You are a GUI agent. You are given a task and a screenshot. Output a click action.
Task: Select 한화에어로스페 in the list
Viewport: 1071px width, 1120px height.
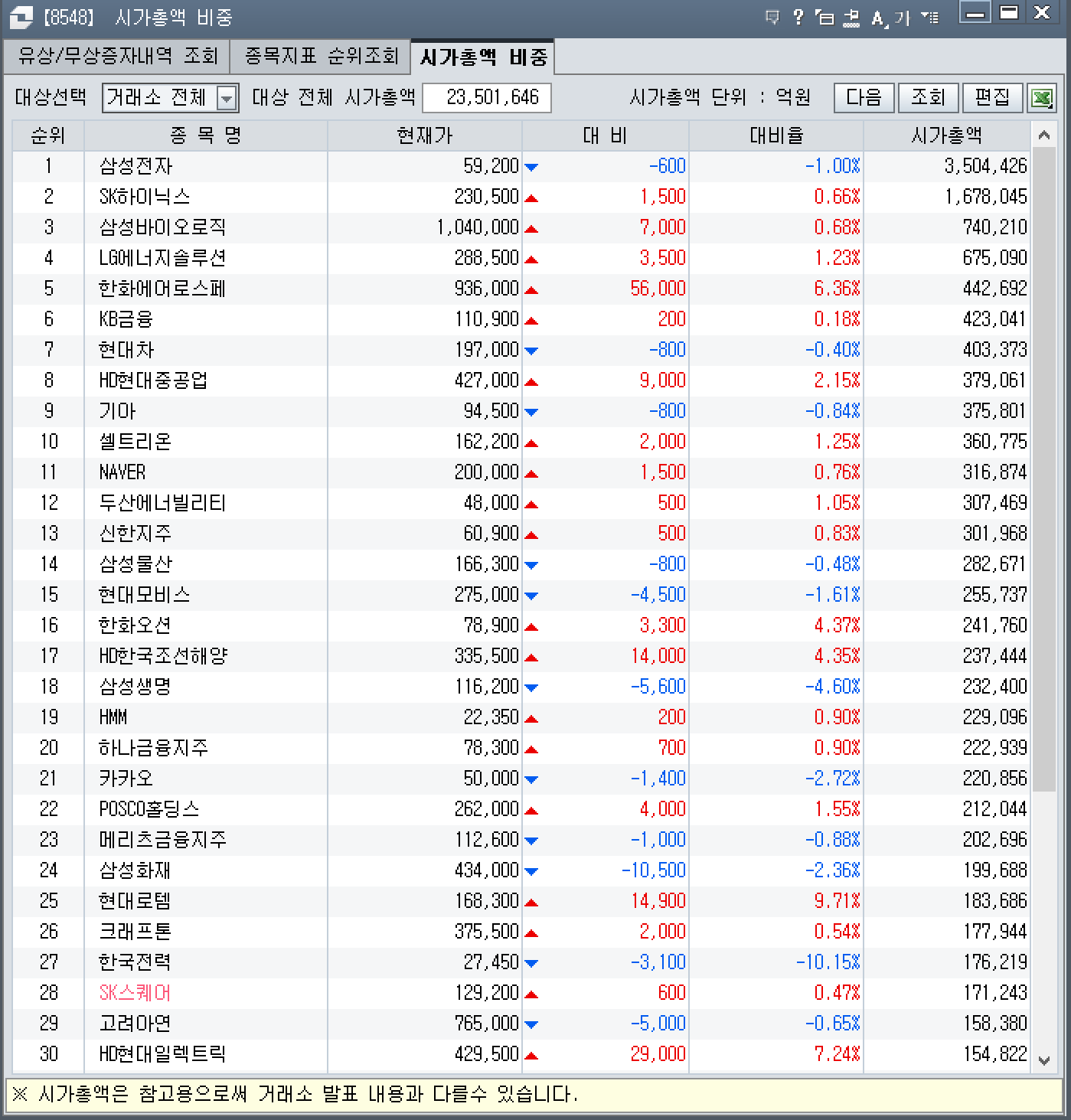click(x=162, y=289)
